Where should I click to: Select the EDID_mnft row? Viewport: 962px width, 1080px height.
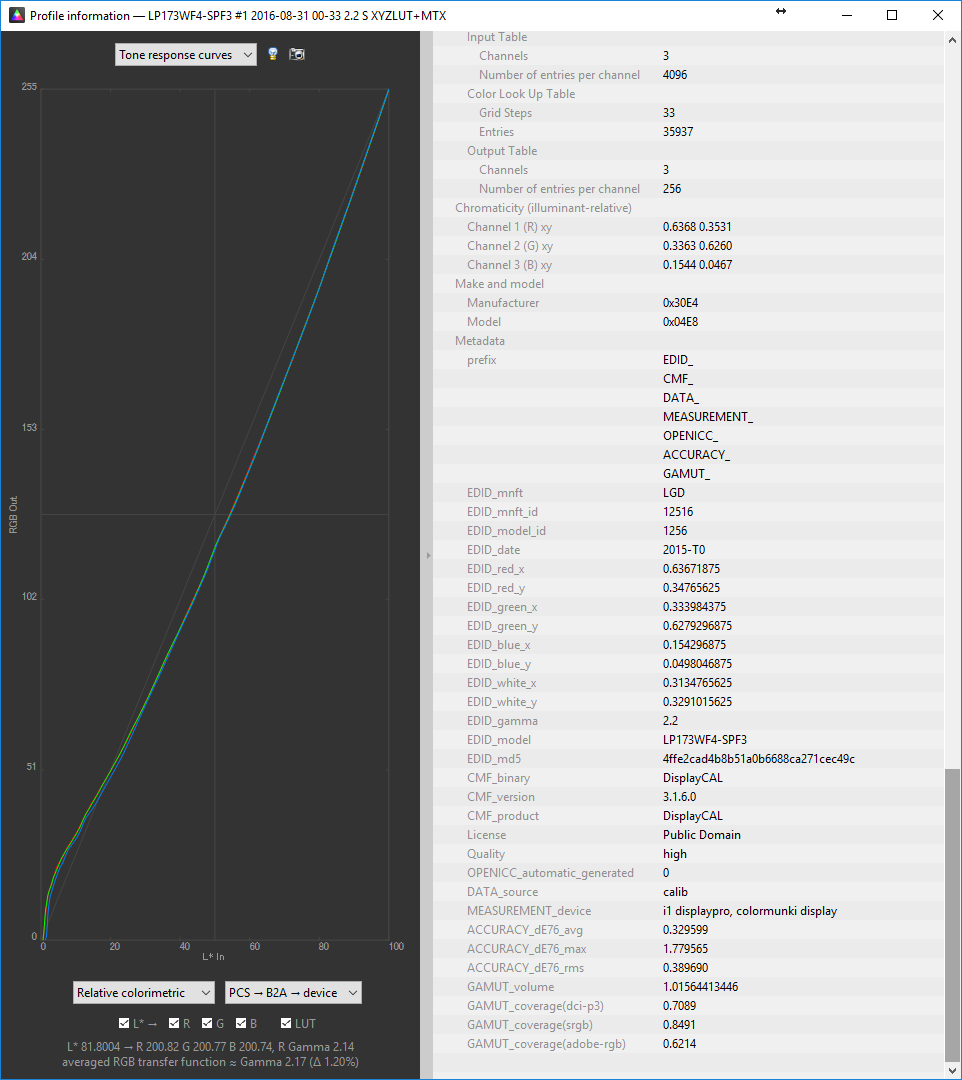(689, 492)
